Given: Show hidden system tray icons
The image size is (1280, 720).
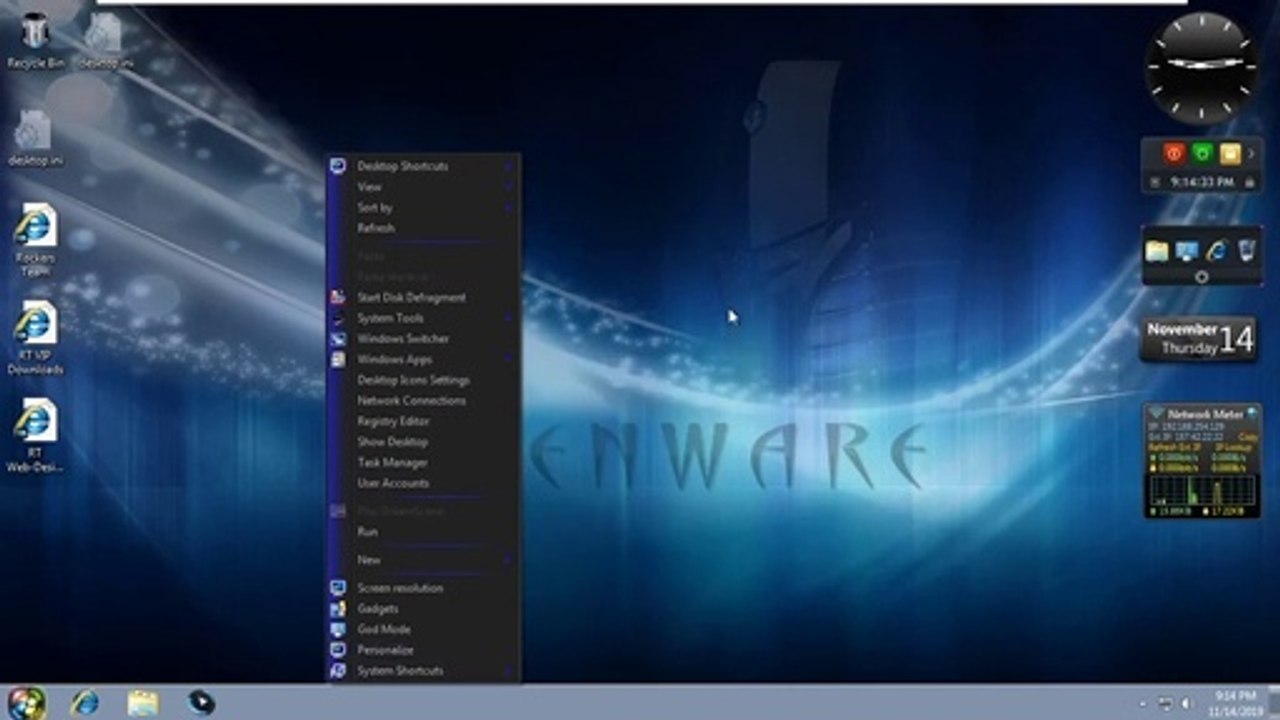Looking at the screenshot, I should click(1142, 703).
